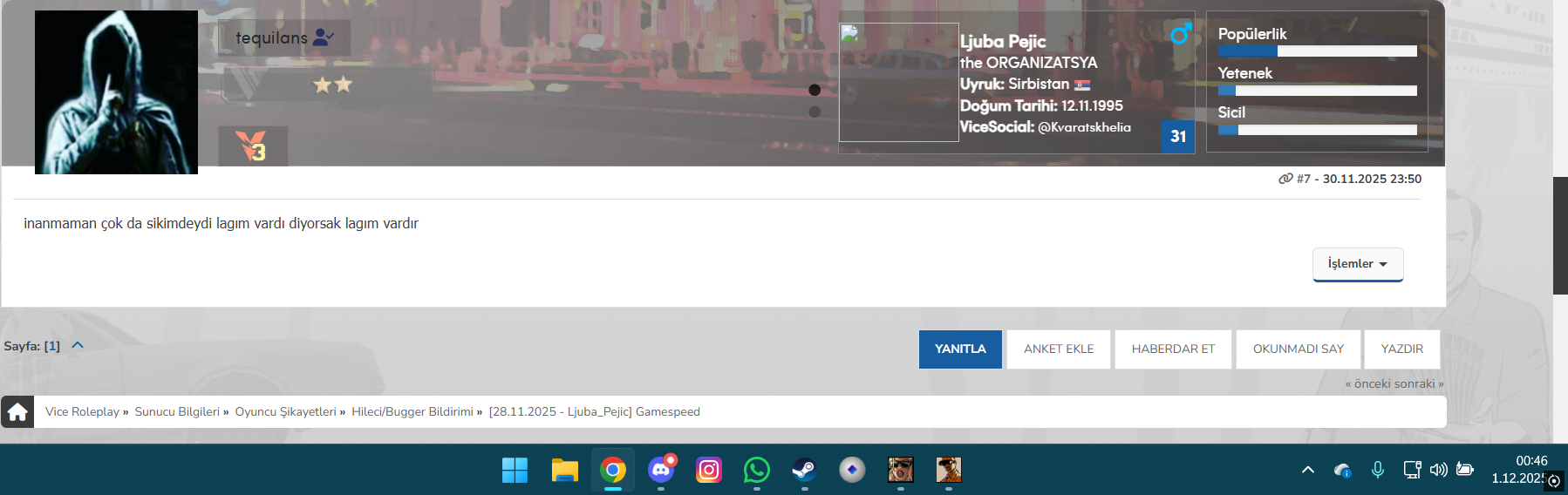Open Google Chrome from the taskbar

click(x=613, y=471)
